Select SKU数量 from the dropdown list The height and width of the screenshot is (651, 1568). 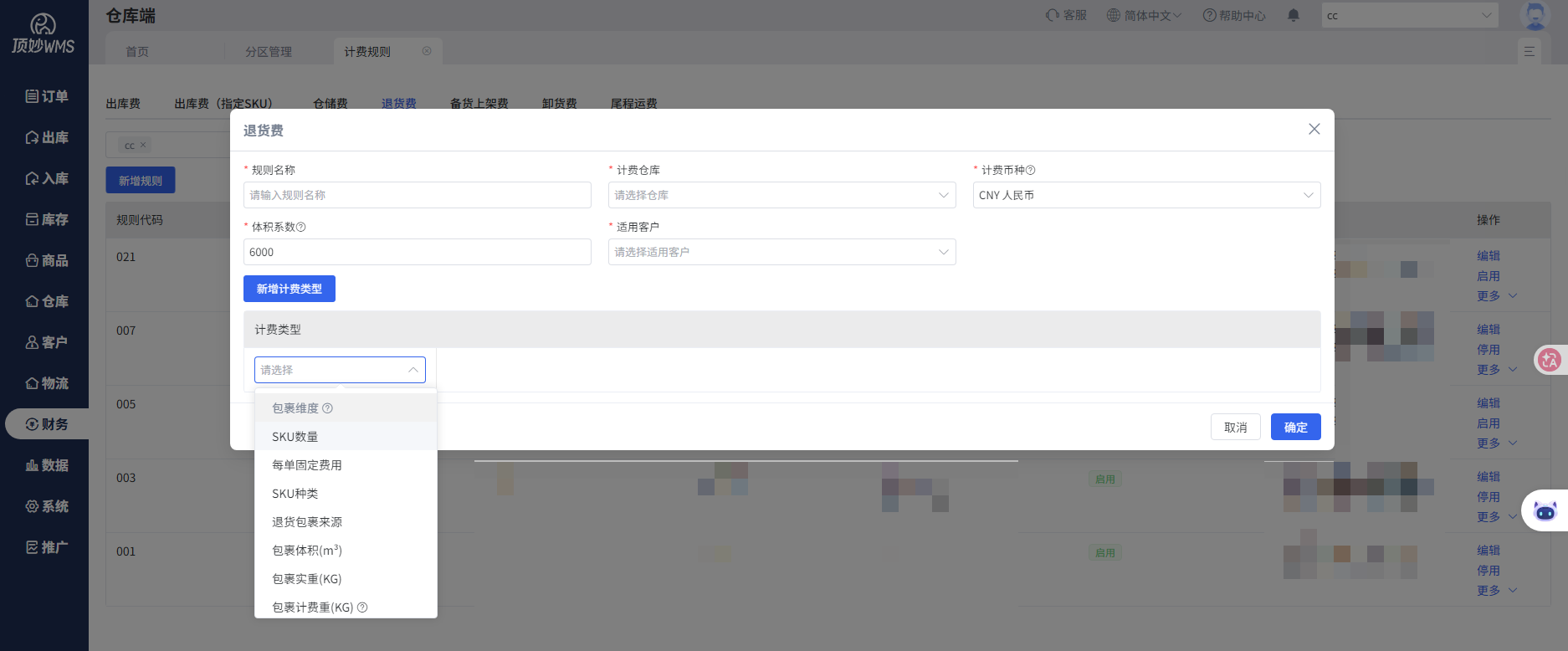click(x=346, y=437)
